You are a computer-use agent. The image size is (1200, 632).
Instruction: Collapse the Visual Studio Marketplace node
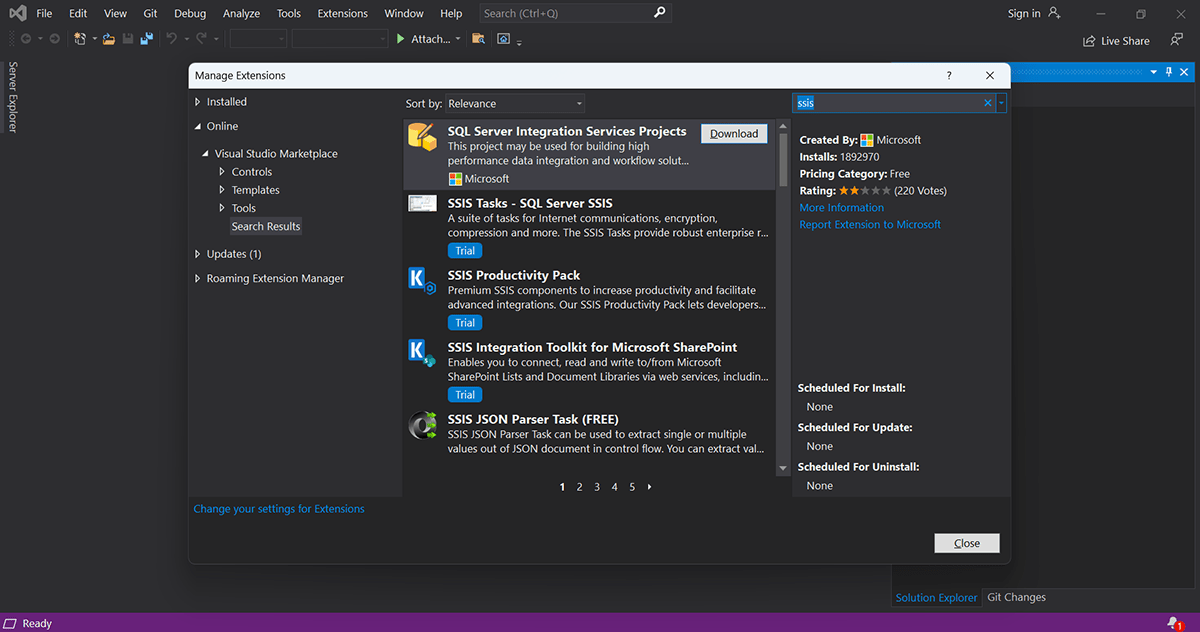[x=206, y=154]
